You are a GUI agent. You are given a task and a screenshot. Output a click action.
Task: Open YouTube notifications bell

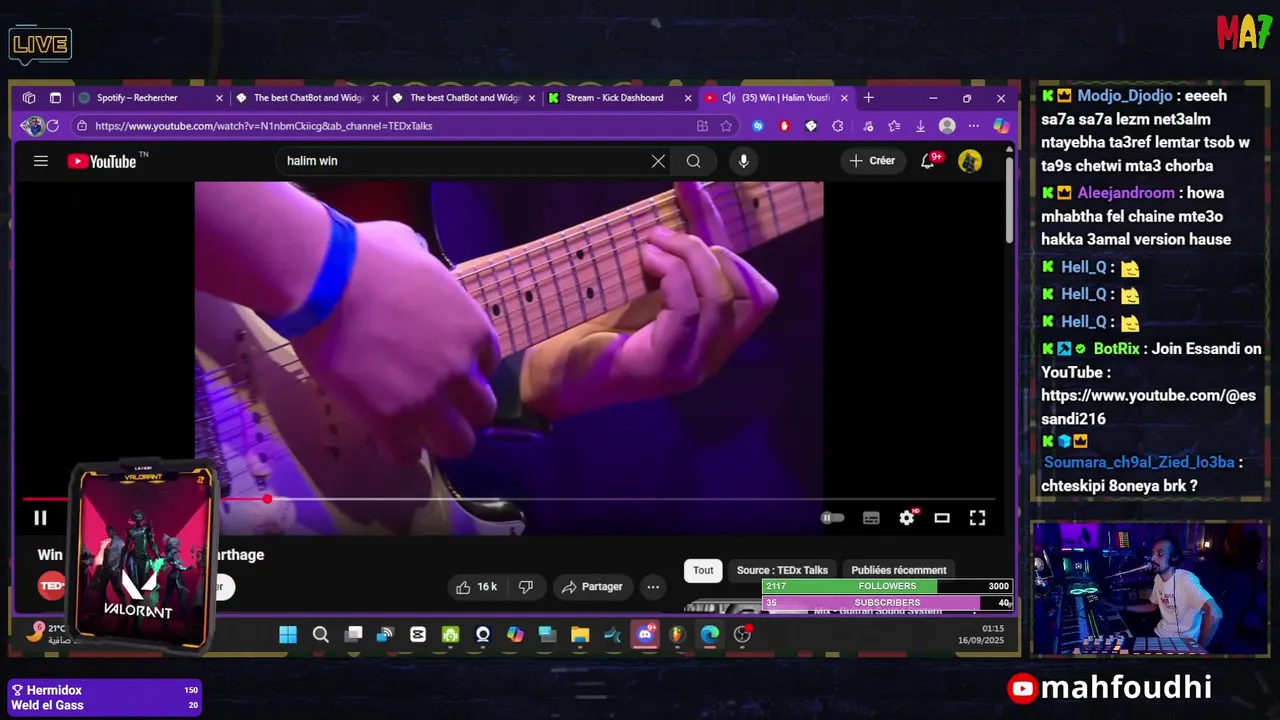coord(929,161)
